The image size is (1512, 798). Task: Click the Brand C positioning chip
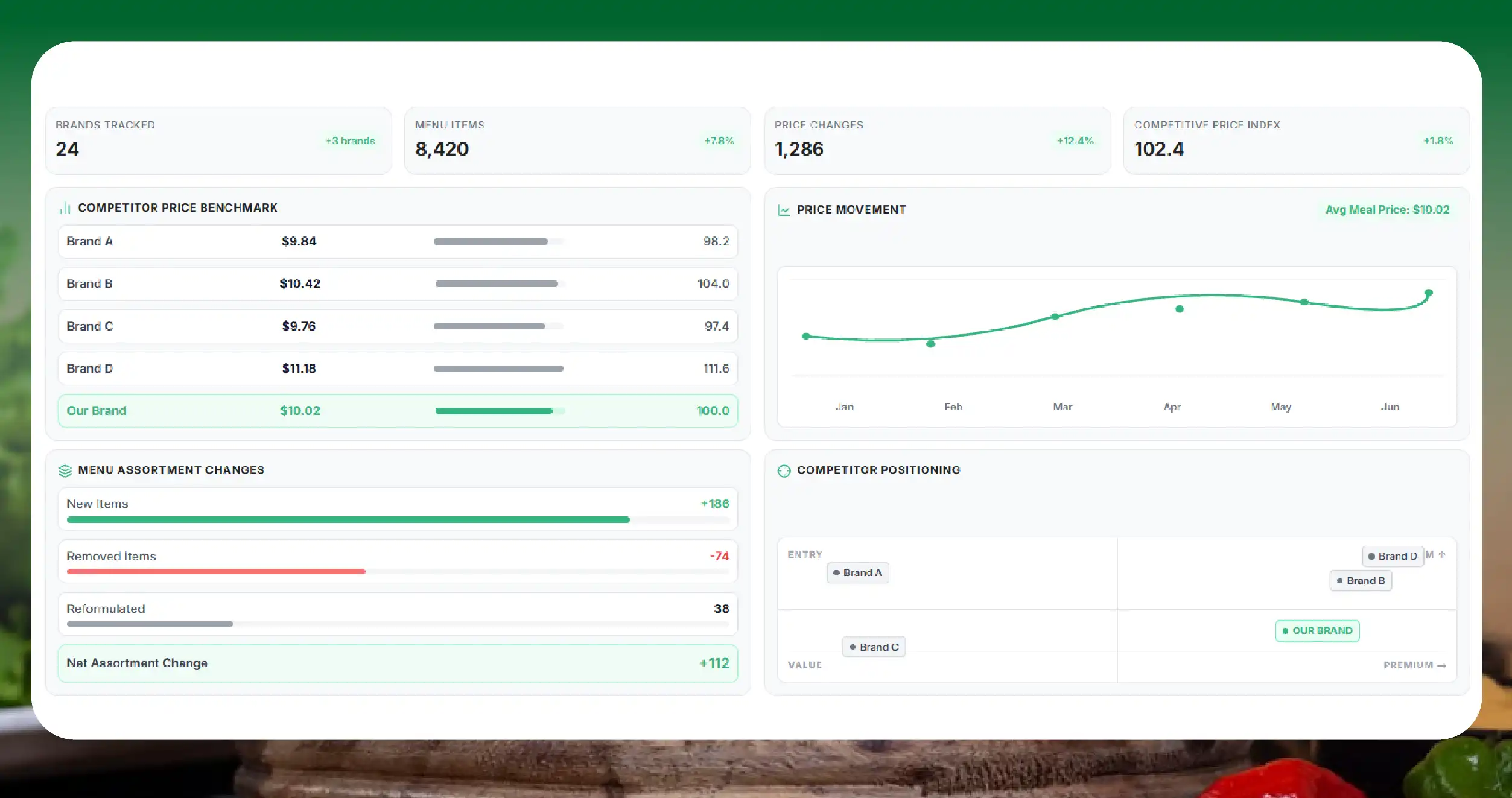click(874, 647)
